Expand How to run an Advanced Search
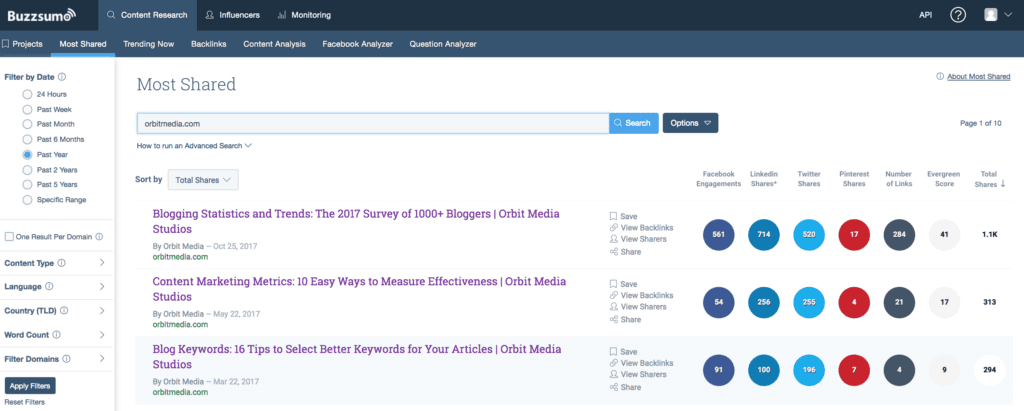Viewport: 1024px width, 411px height. (x=194, y=146)
